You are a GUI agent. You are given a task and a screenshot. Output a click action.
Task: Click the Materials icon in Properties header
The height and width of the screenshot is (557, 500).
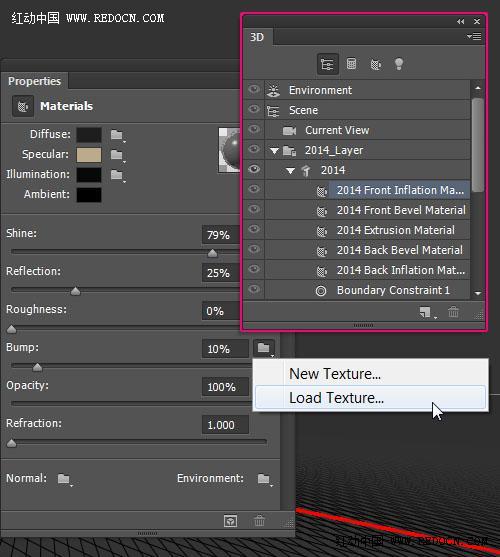[x=23, y=106]
